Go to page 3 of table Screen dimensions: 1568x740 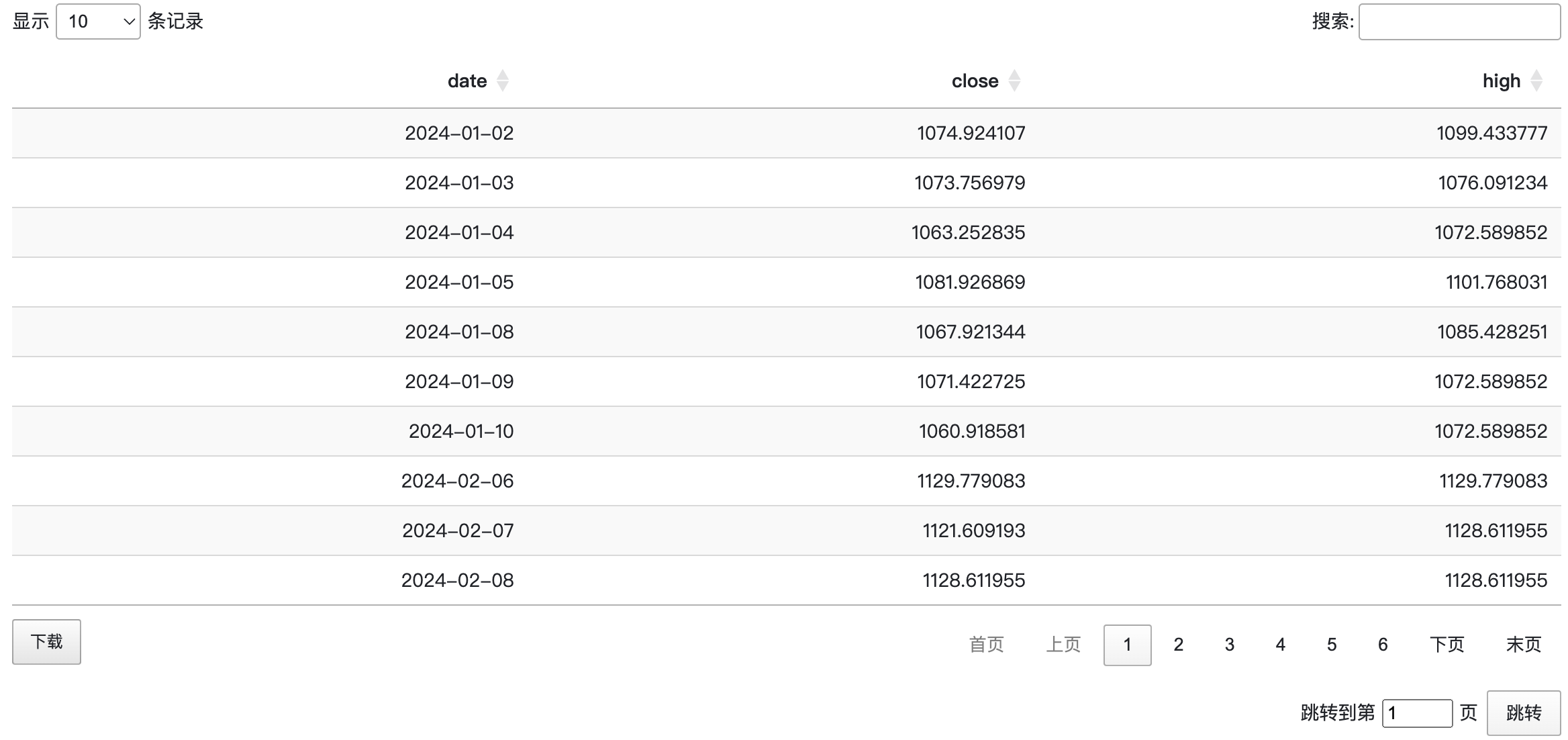coord(1229,645)
